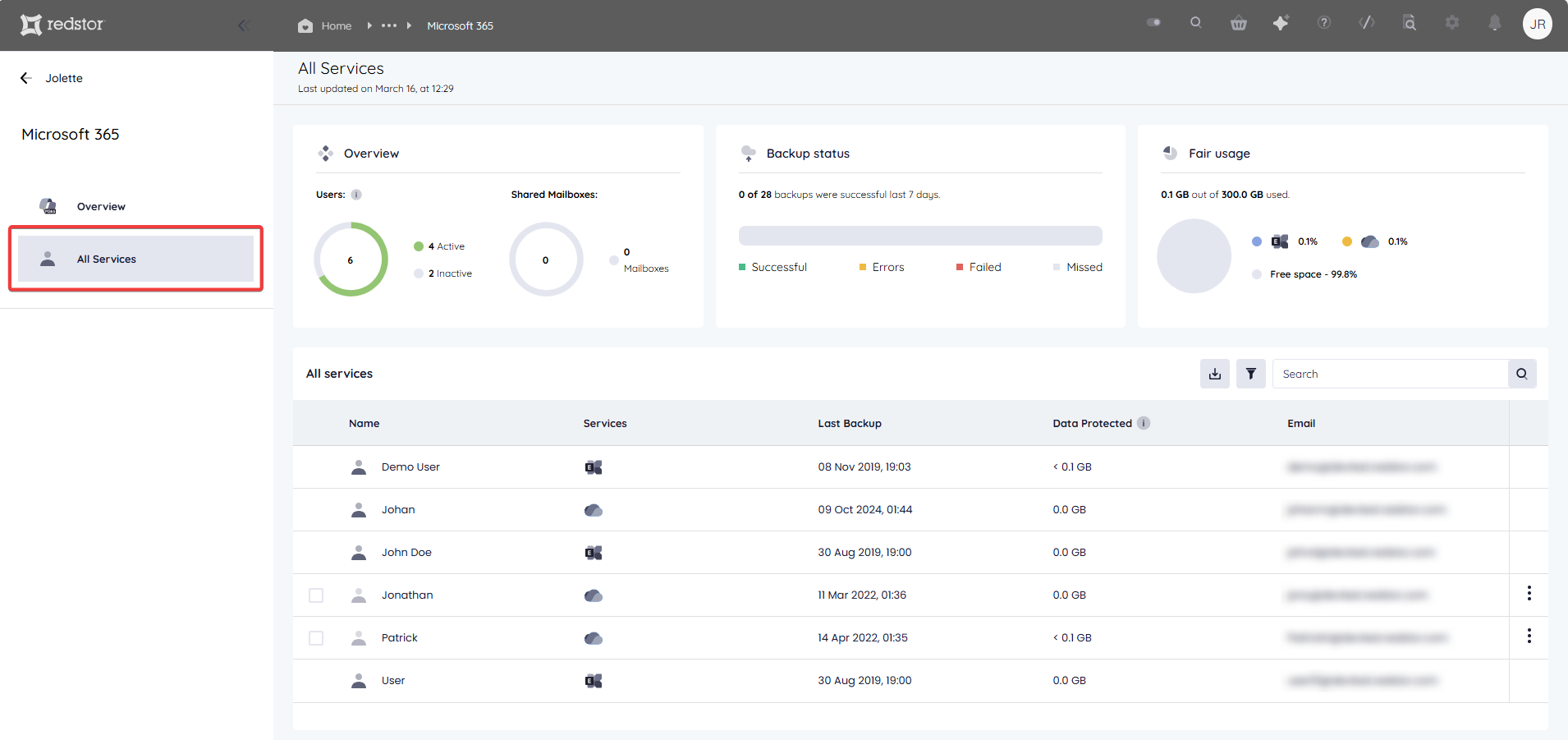Click the Exchange service icon in Demo User row
The width and height of the screenshot is (1568, 740).
[594, 467]
